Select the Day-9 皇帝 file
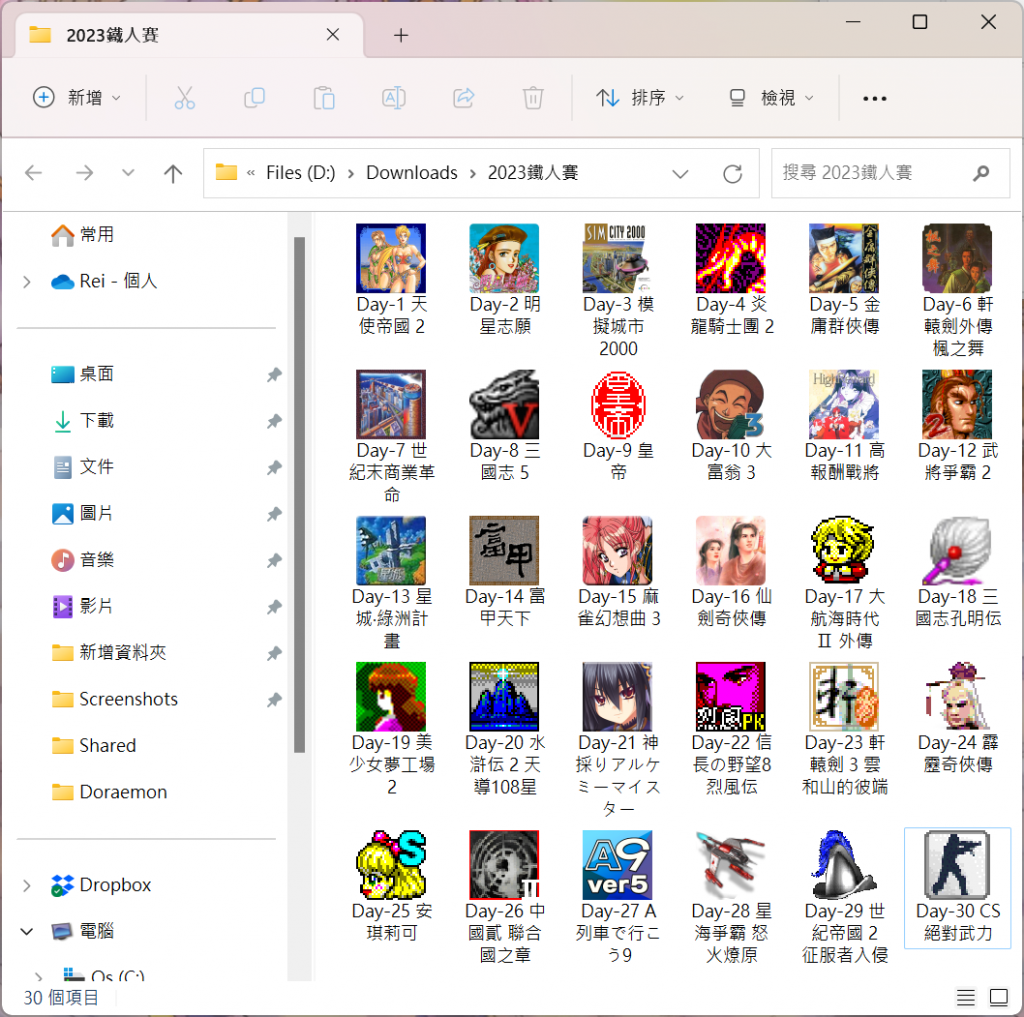1024x1017 pixels. coord(618,425)
